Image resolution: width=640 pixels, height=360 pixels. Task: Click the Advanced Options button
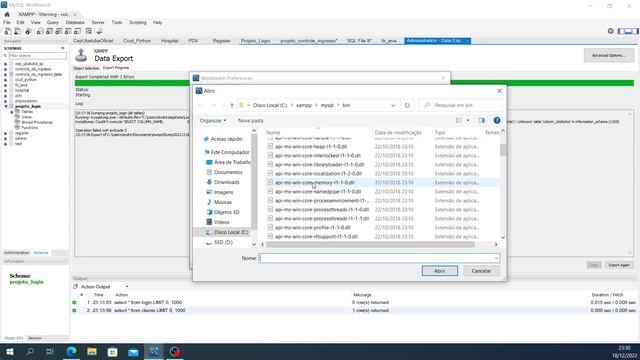pyautogui.click(x=609, y=55)
